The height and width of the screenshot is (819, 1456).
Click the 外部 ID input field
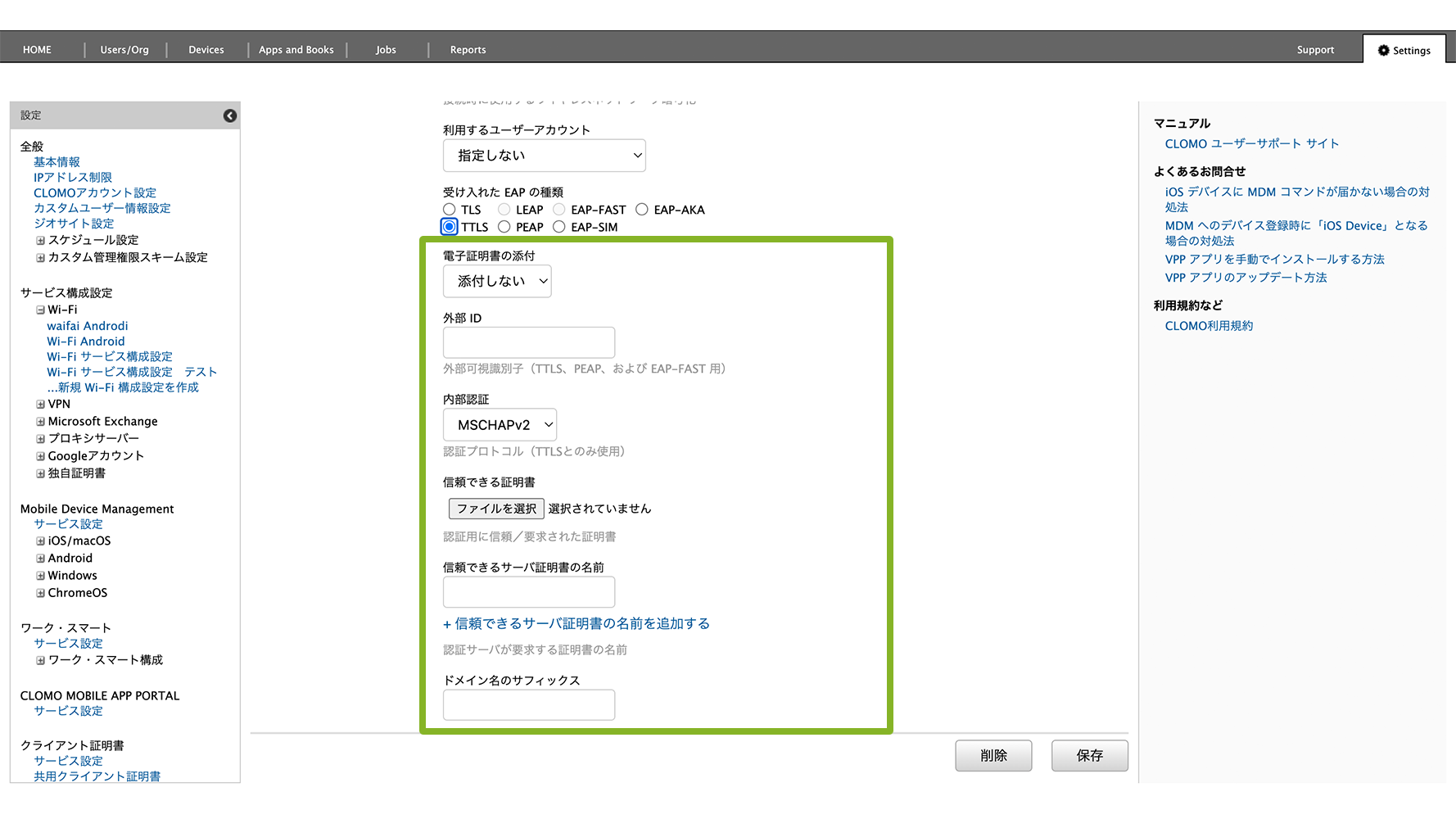click(529, 342)
